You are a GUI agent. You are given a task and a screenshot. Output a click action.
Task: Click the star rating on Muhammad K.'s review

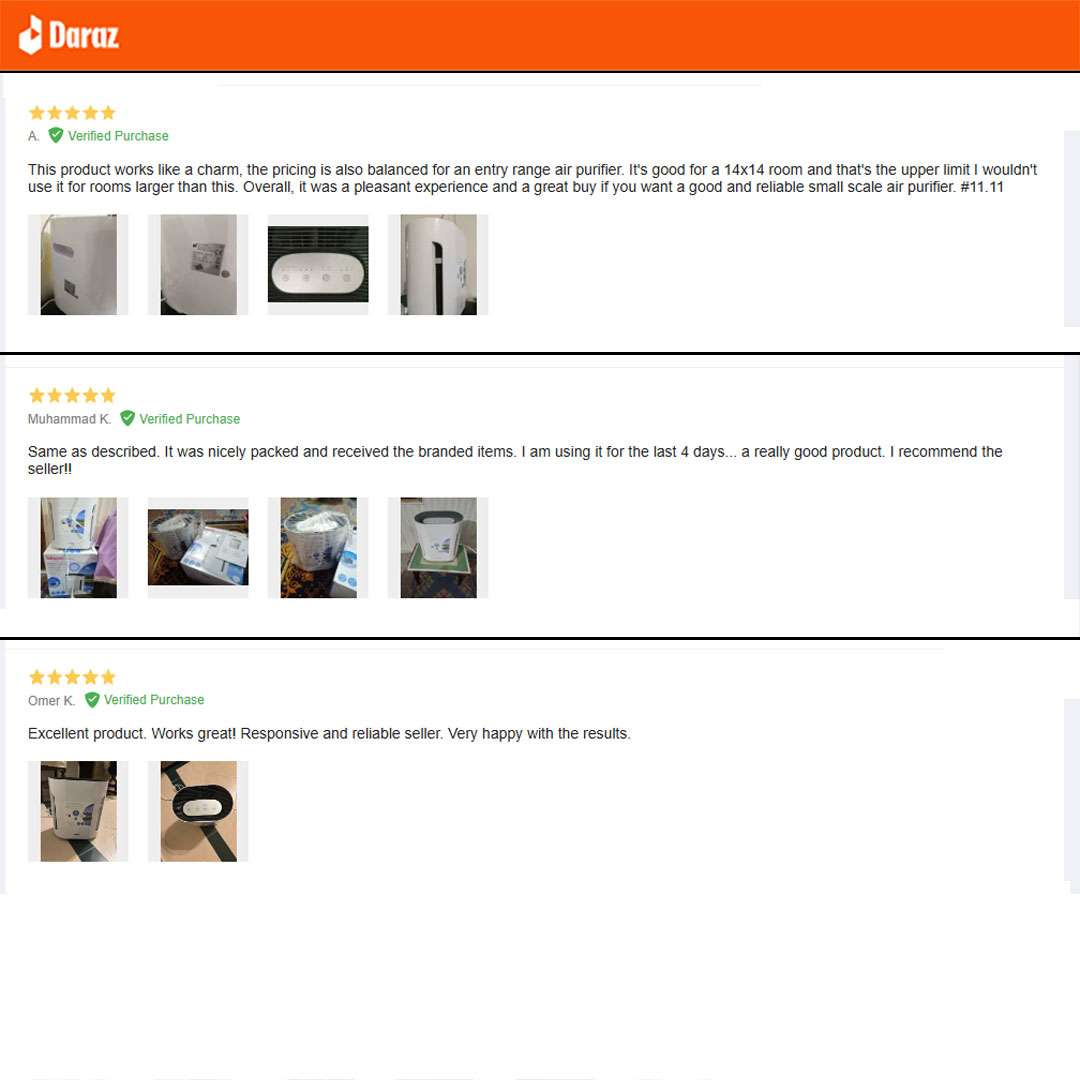[72, 395]
